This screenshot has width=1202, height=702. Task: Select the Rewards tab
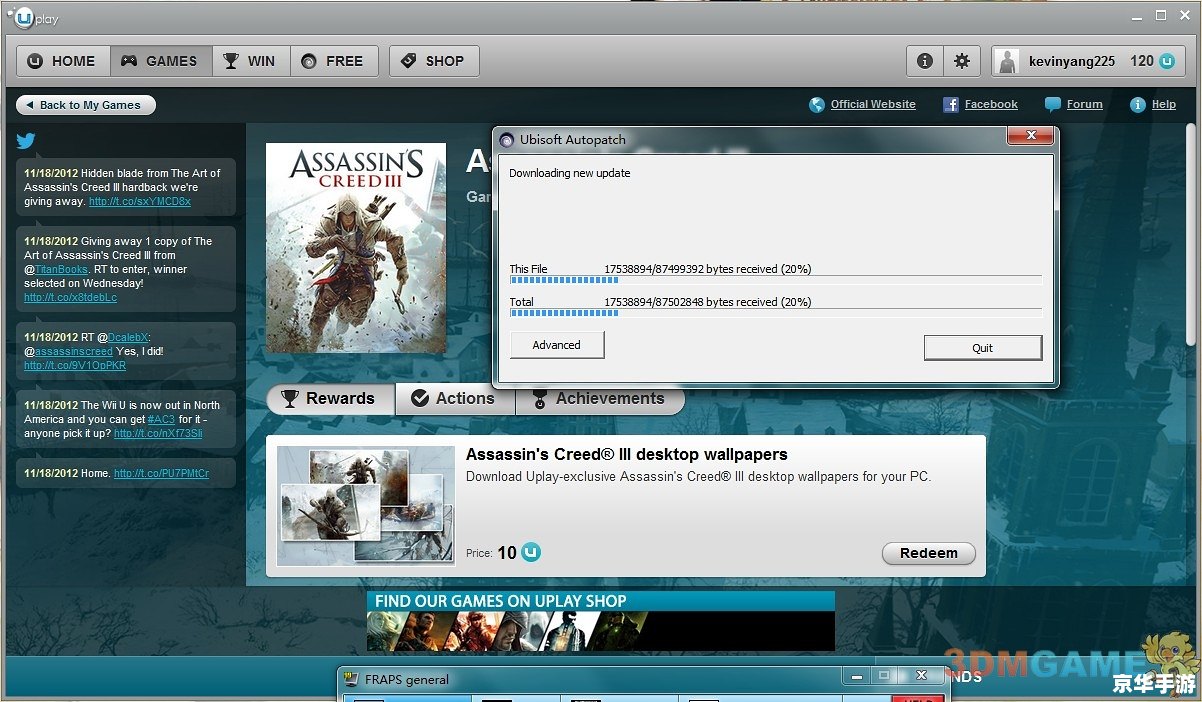(x=331, y=398)
